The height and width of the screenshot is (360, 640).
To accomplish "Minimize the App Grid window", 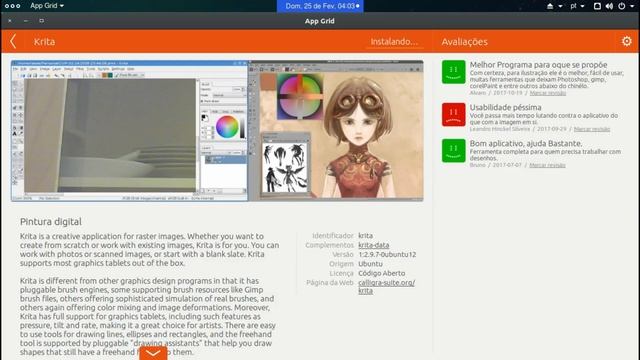I will click(26, 21).
